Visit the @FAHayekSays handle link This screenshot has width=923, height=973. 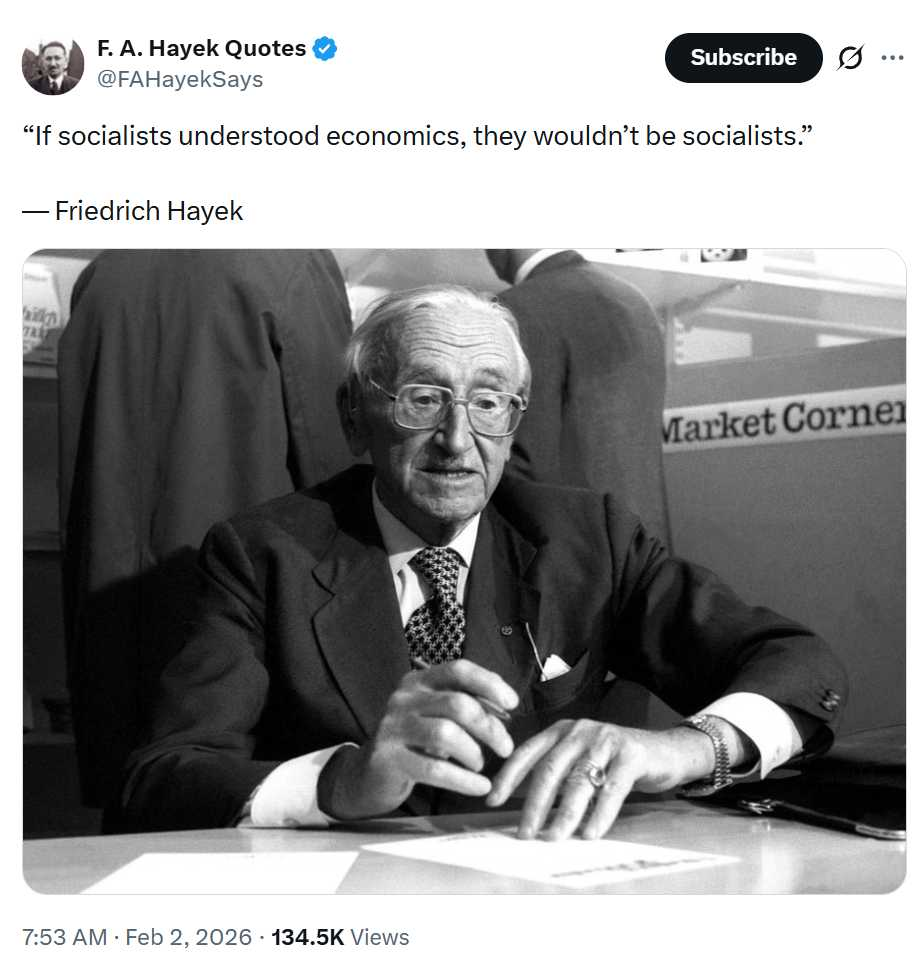(x=180, y=79)
